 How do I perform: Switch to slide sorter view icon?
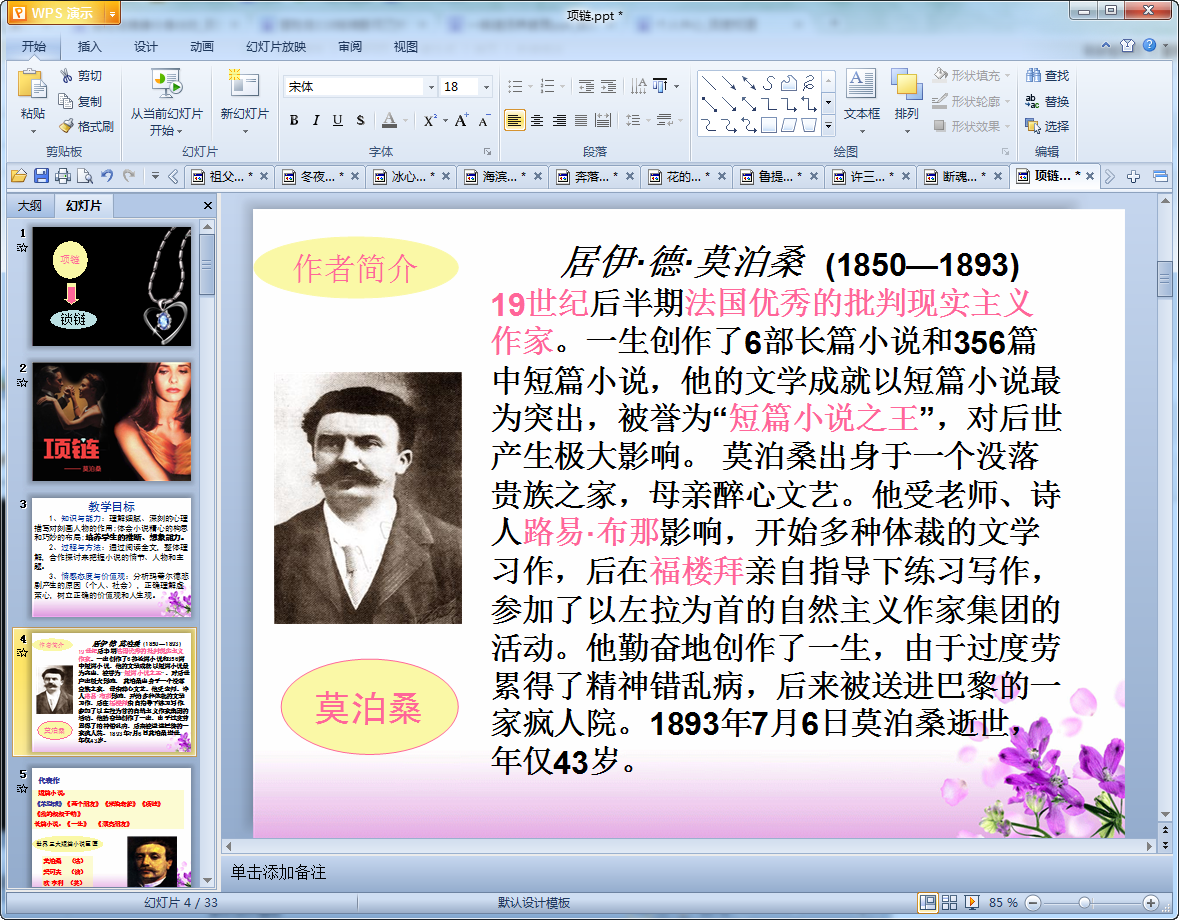(x=950, y=903)
